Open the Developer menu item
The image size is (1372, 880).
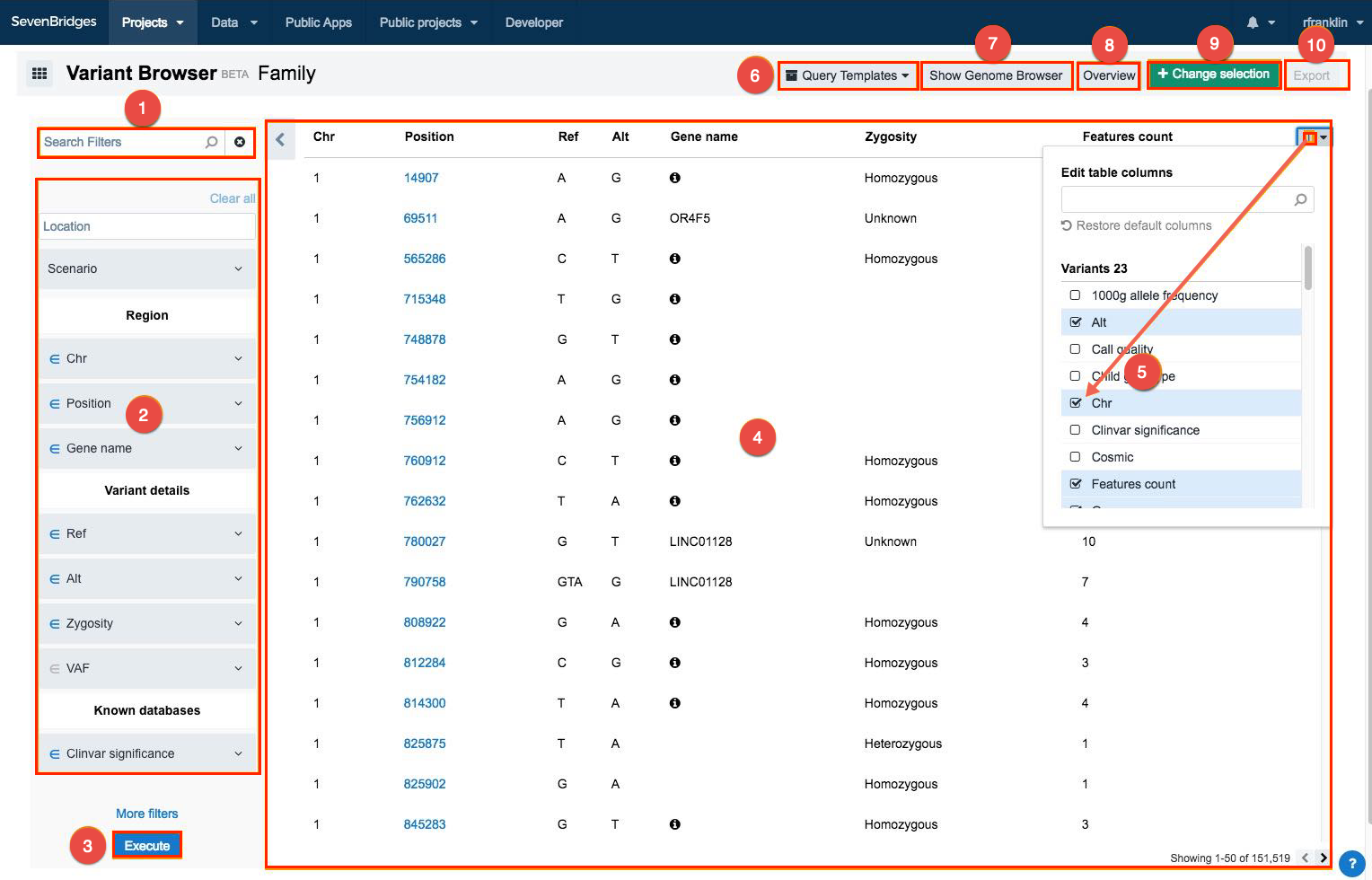coord(534,22)
